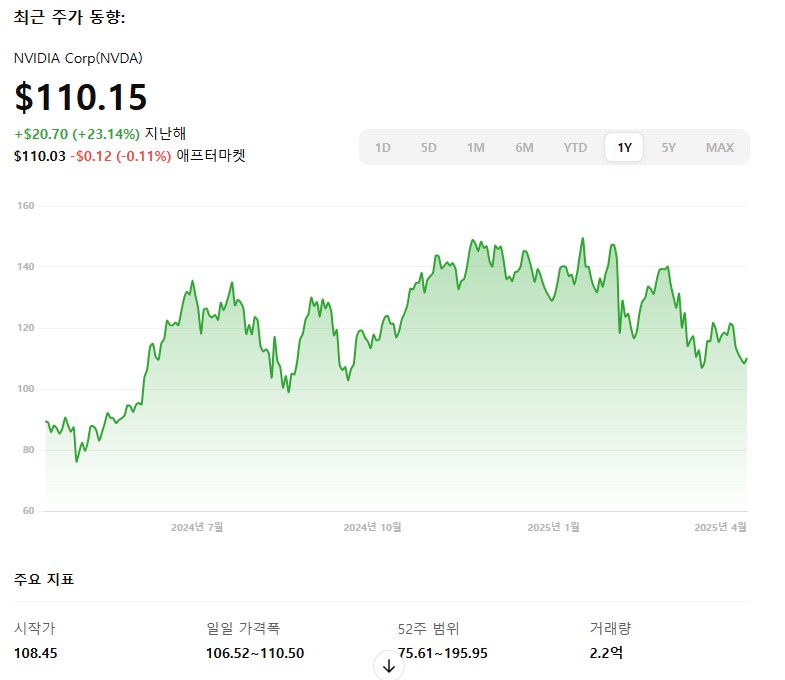Click the +$20.70 (+23.14%) change value
This screenshot has width=785, height=680.
click(x=77, y=134)
